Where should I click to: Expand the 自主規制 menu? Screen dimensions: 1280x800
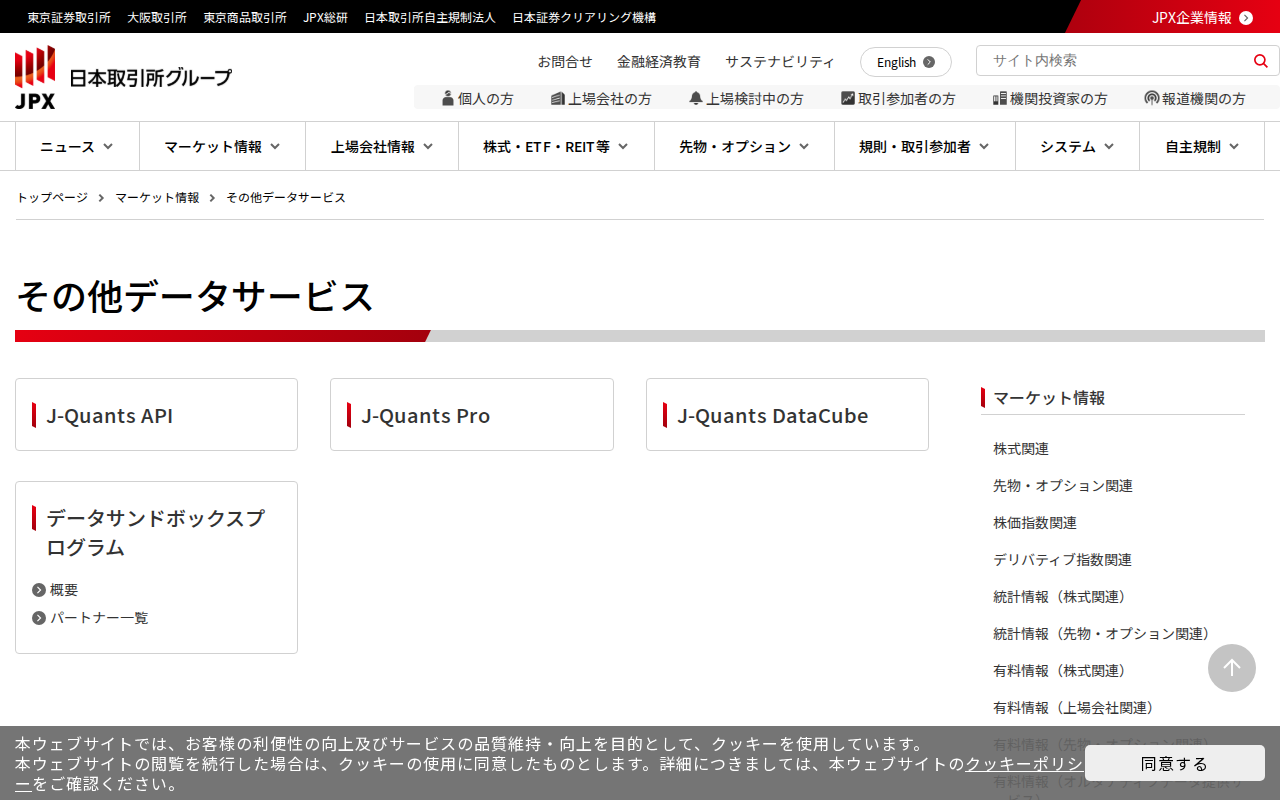pyautogui.click(x=1202, y=147)
